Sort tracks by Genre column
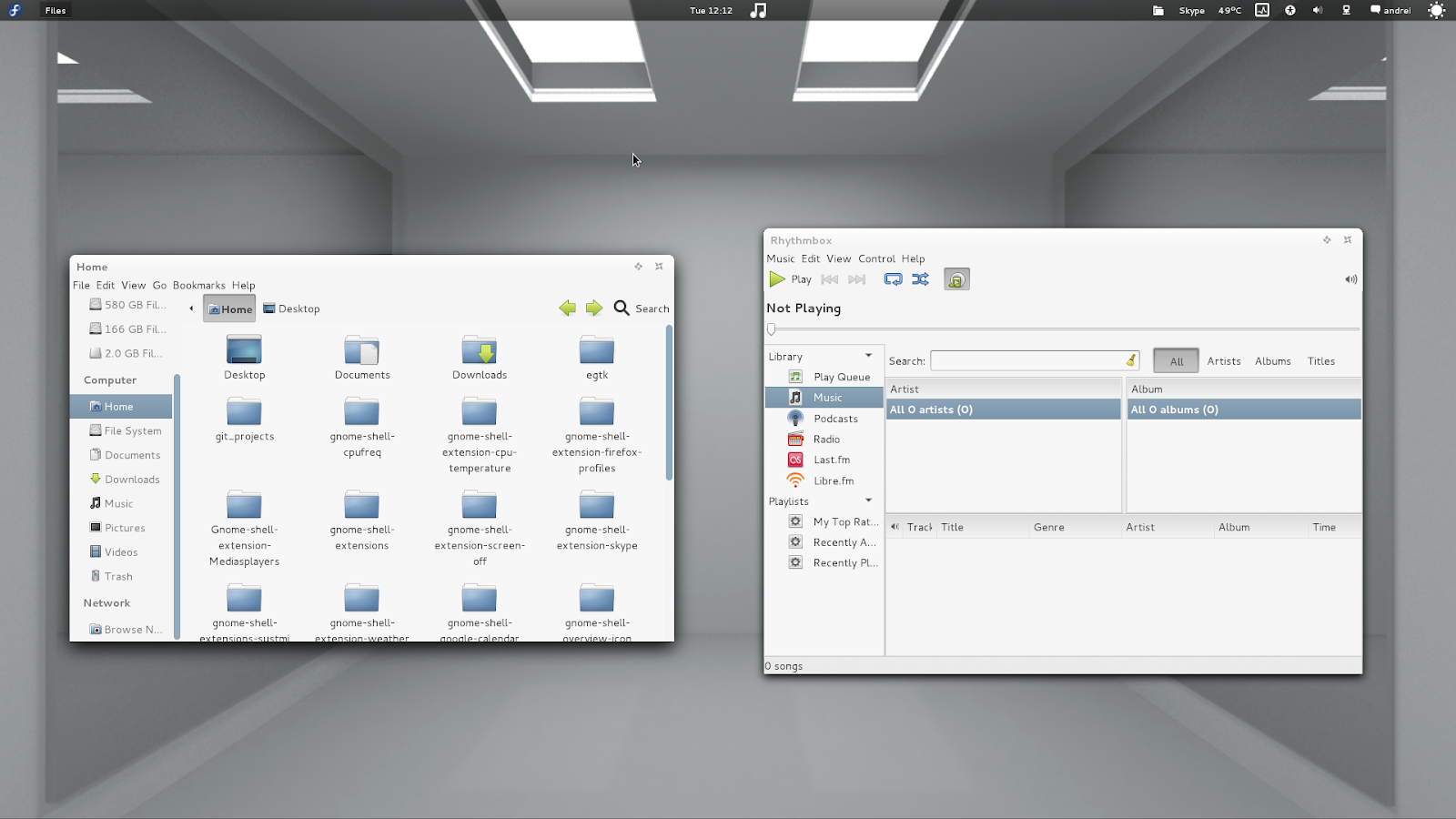Viewport: 1456px width, 819px height. pyautogui.click(x=1075, y=527)
